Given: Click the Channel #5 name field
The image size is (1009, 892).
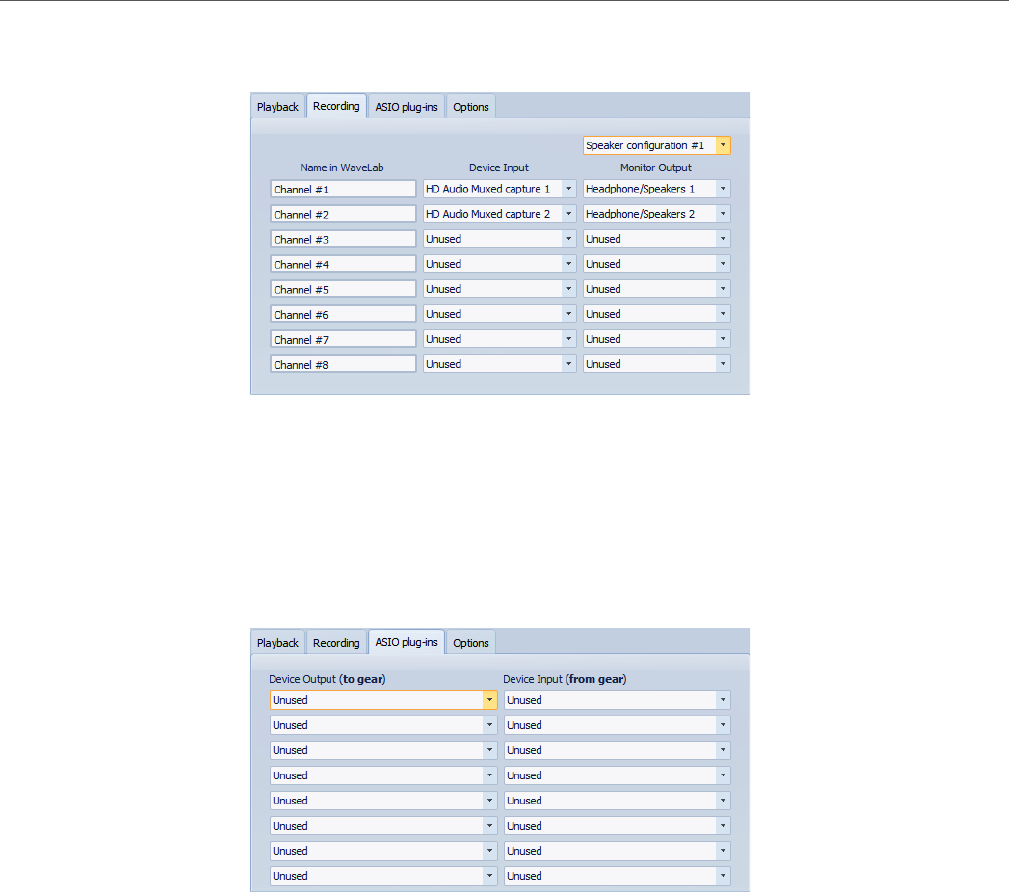Looking at the screenshot, I should pos(343,289).
